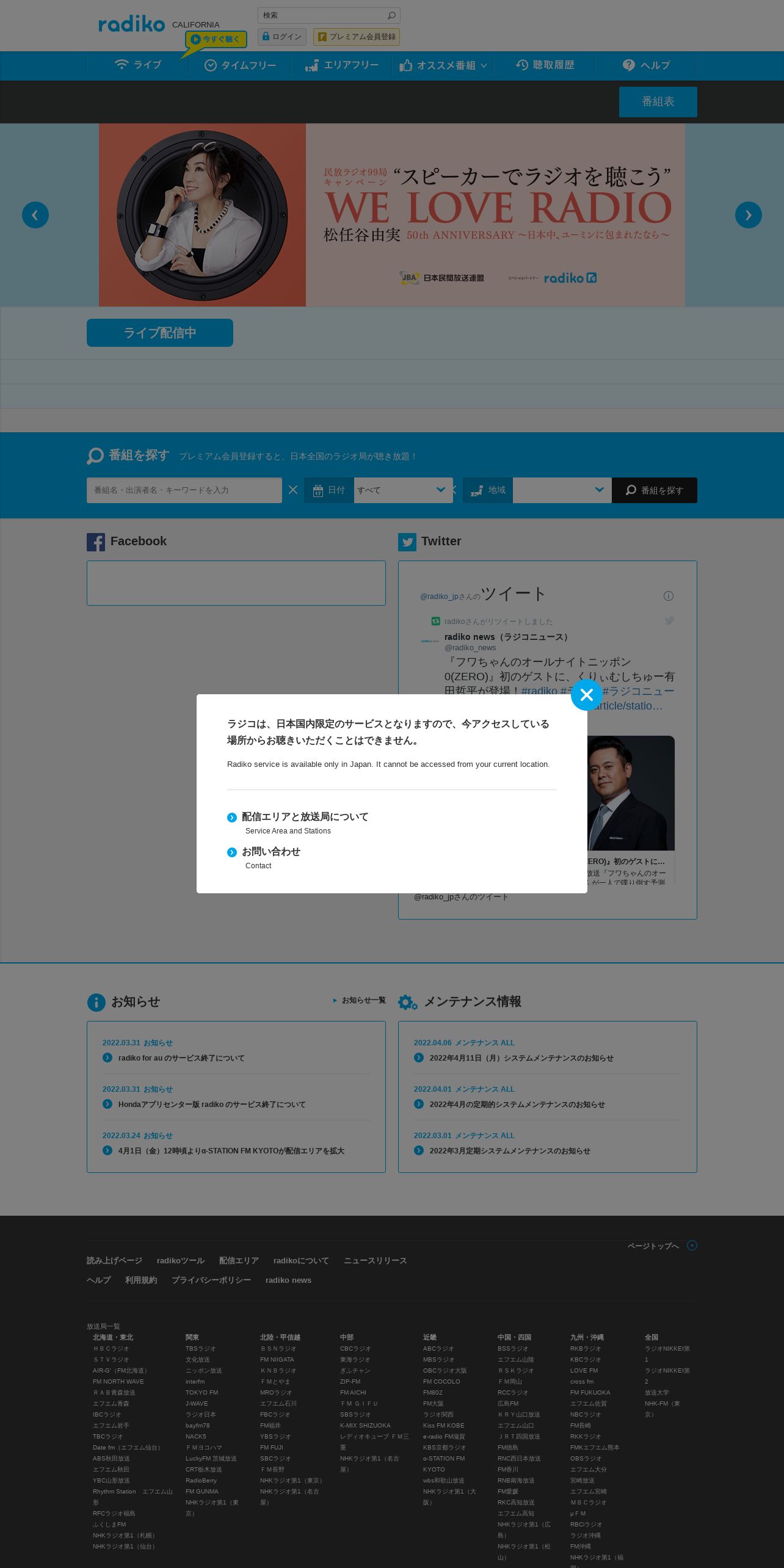Open the radikoツール footer link
Screen dimensions: 784x1568
pos(181,1260)
